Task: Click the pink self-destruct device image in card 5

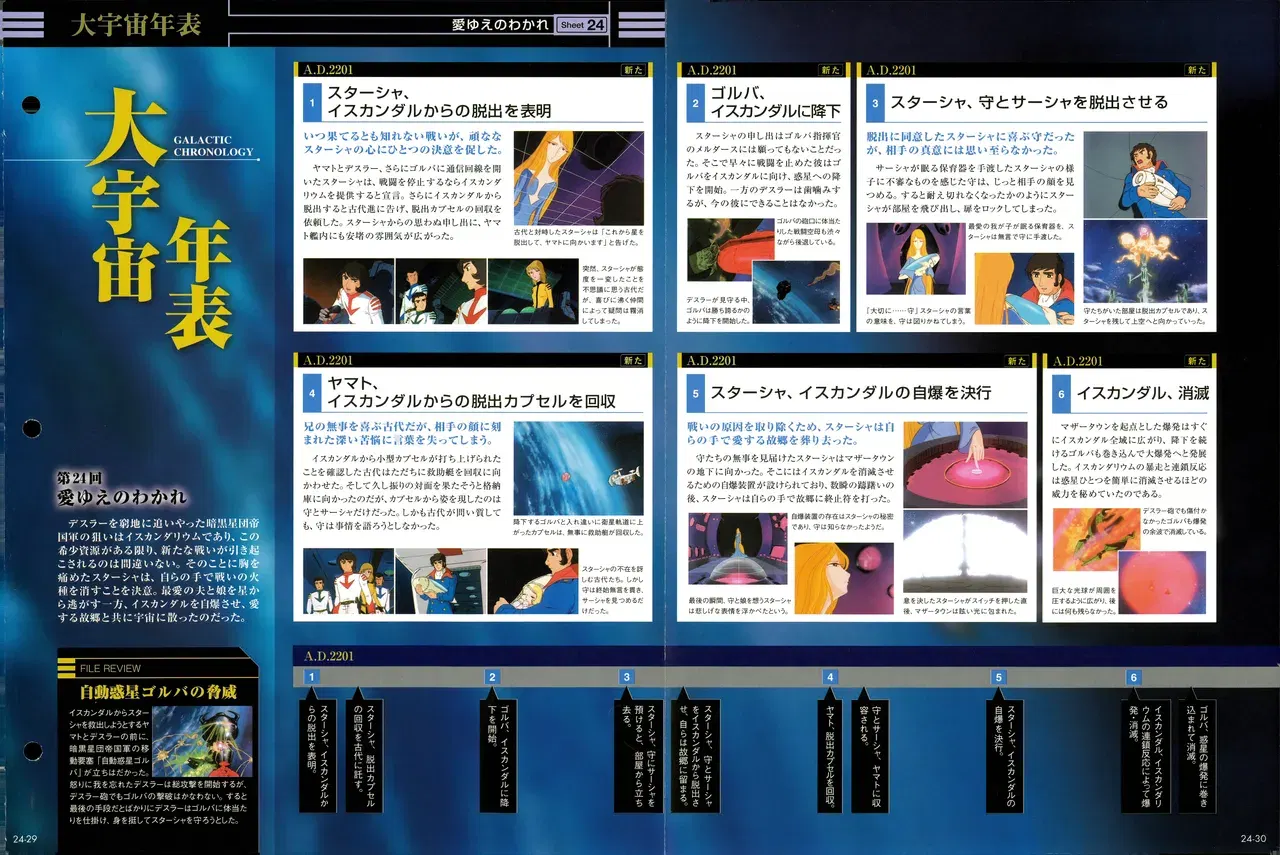Action: 966,464
